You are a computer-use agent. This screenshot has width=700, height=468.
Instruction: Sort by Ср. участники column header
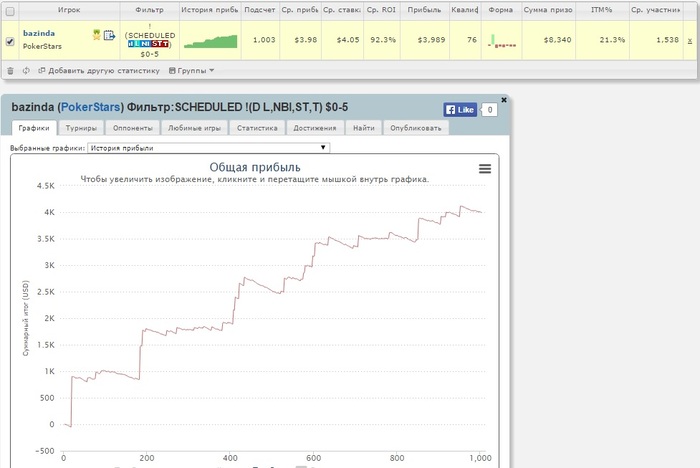655,10
